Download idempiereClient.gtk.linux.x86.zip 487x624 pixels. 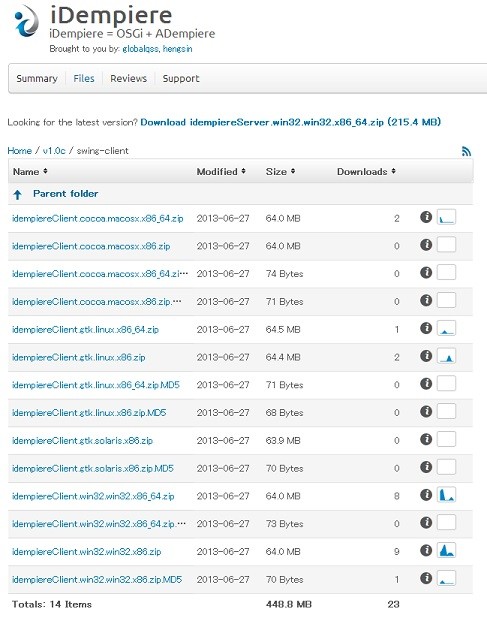[x=78, y=357]
